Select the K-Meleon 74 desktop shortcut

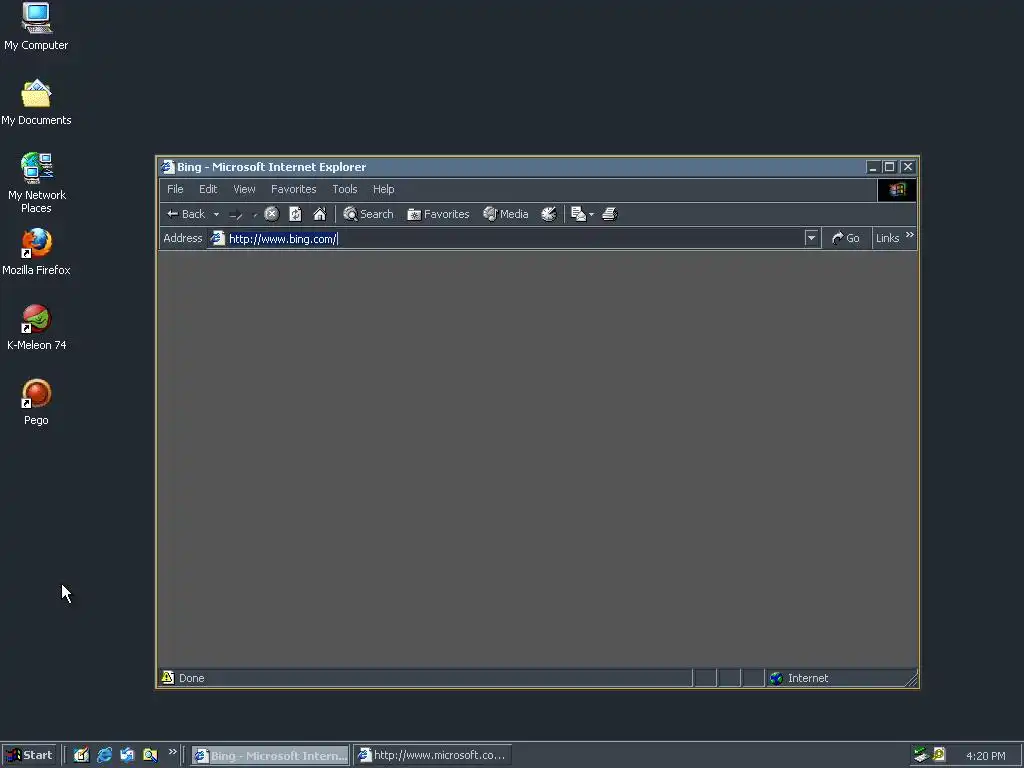click(x=36, y=327)
